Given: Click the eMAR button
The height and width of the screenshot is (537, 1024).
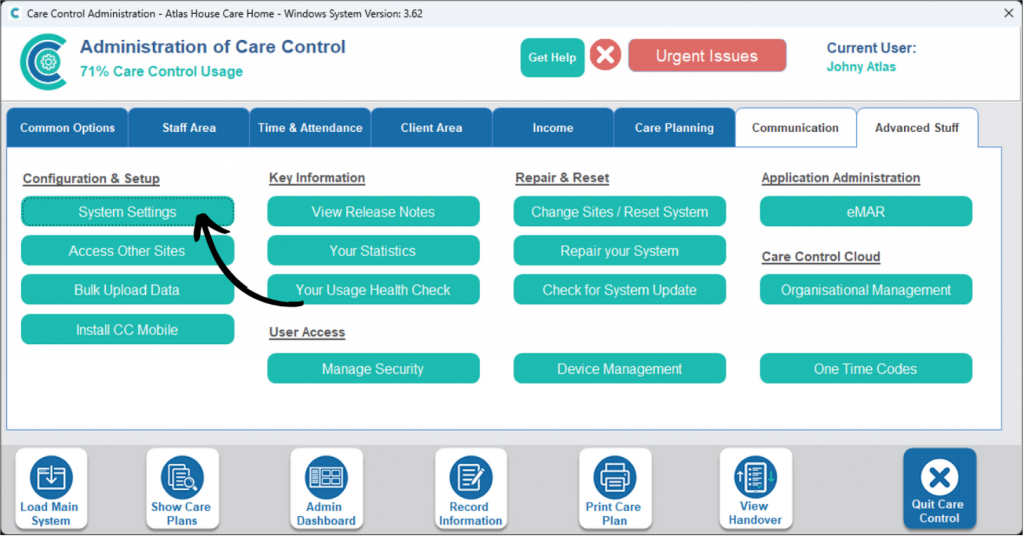Looking at the screenshot, I should click(866, 212).
